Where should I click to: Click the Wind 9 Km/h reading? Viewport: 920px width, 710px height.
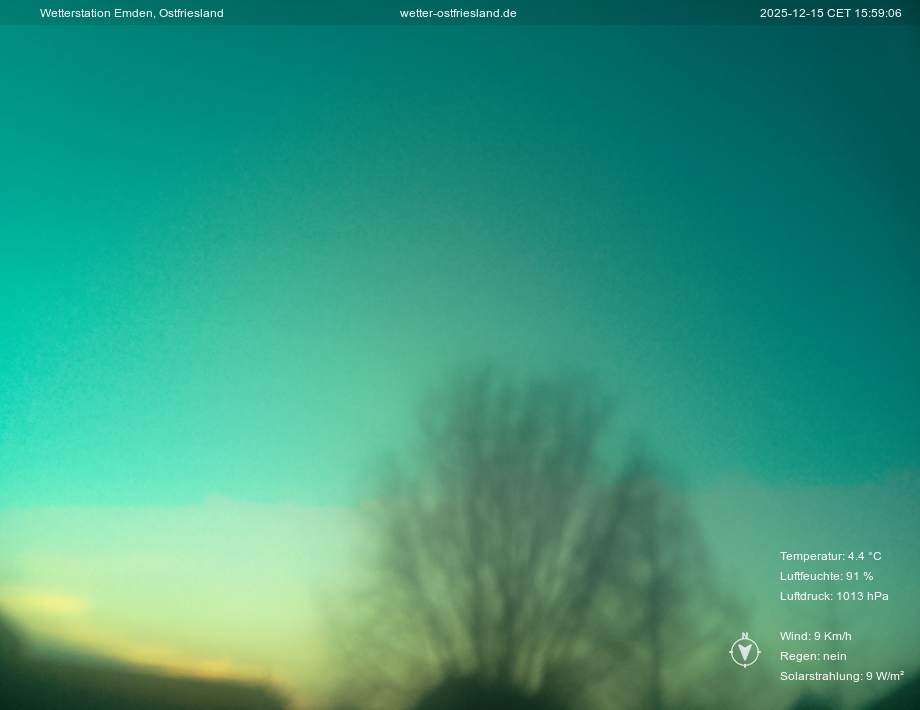pyautogui.click(x=815, y=636)
